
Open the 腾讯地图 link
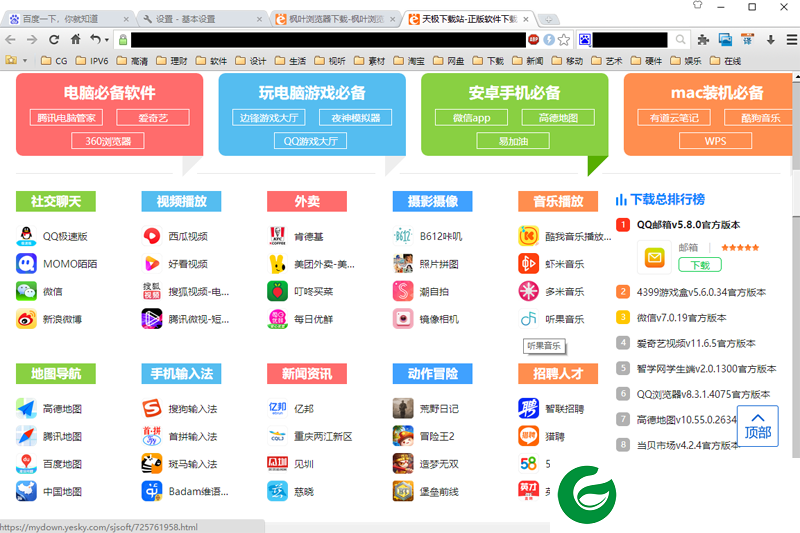[62, 437]
